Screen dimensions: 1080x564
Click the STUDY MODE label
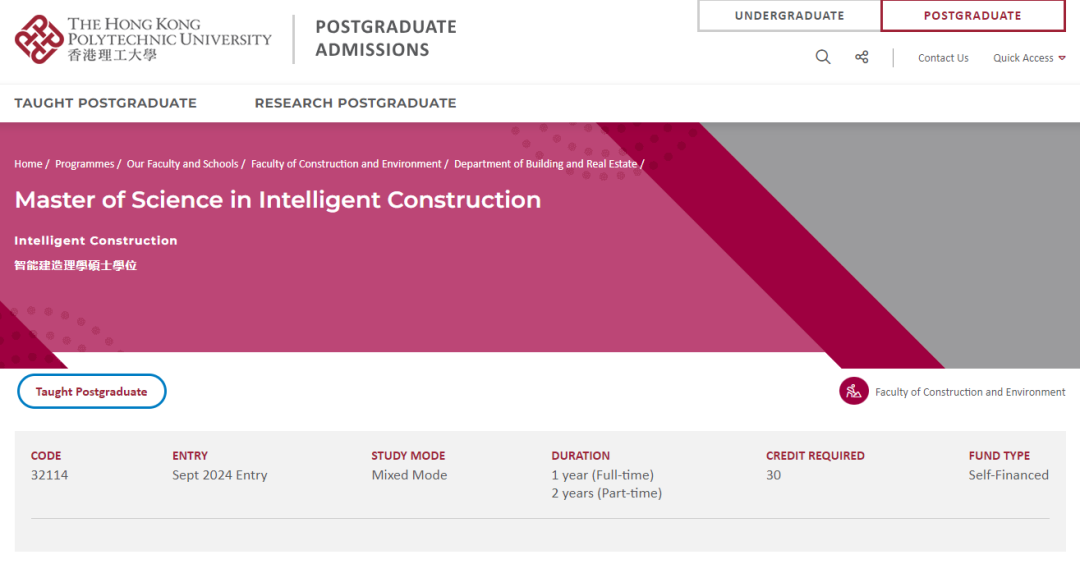tap(408, 456)
